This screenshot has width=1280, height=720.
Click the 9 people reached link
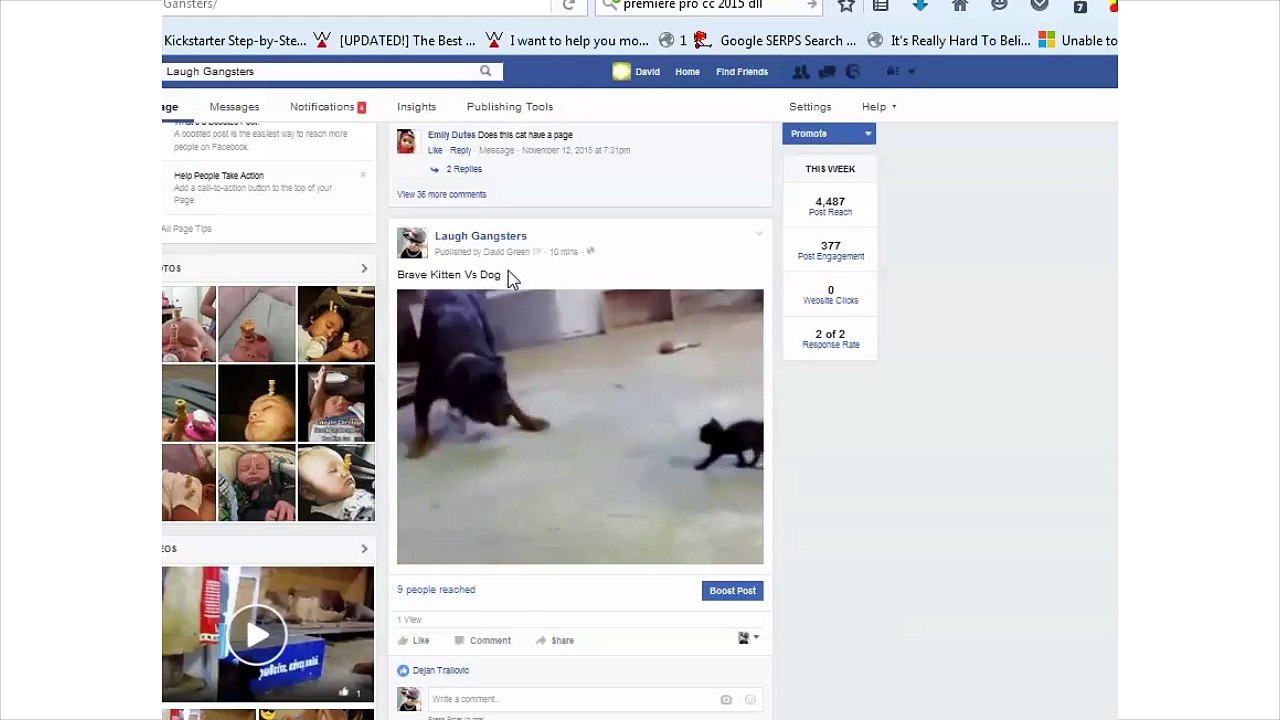tap(436, 590)
